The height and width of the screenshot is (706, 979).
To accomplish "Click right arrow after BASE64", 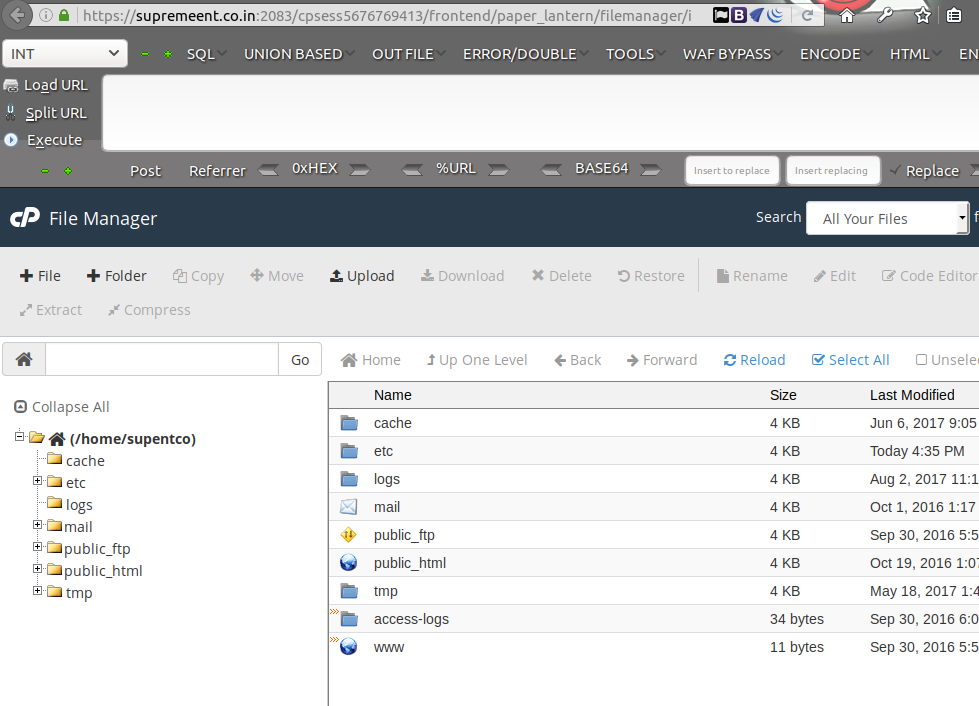I will point(651,169).
